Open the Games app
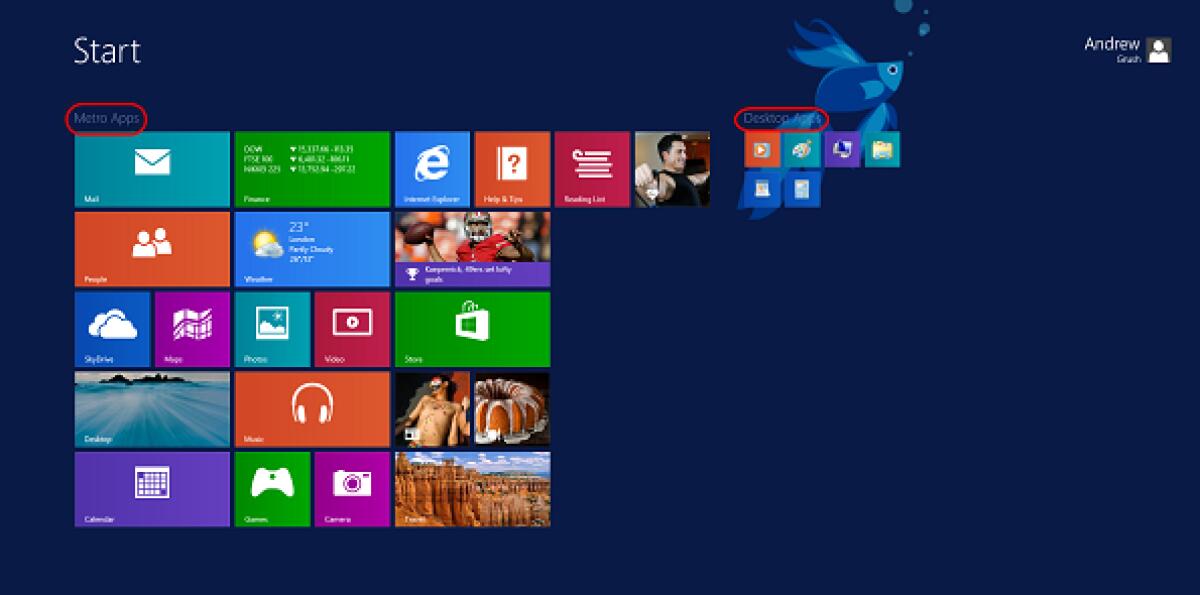The image size is (1200, 595). 272,488
